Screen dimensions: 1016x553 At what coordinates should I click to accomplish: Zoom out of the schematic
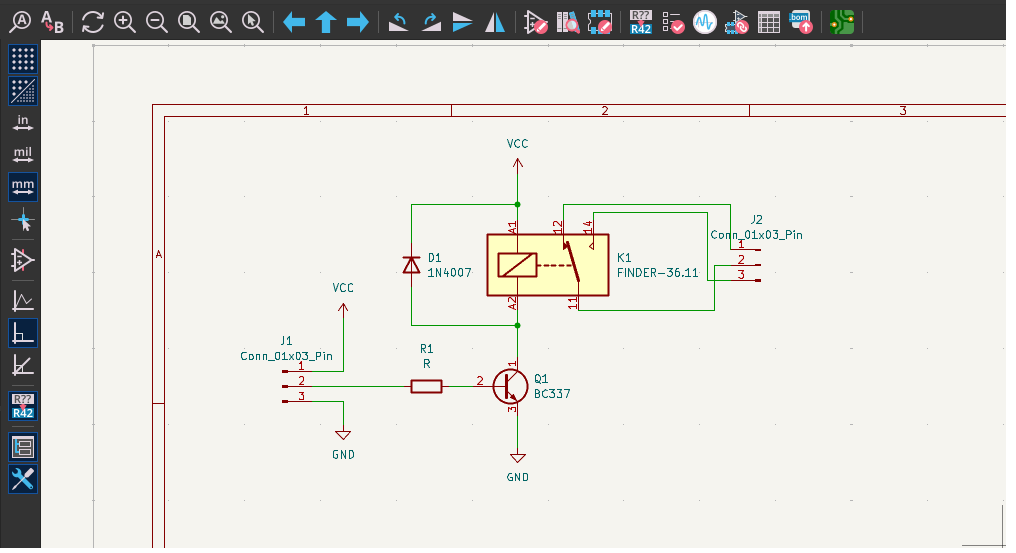point(156,21)
